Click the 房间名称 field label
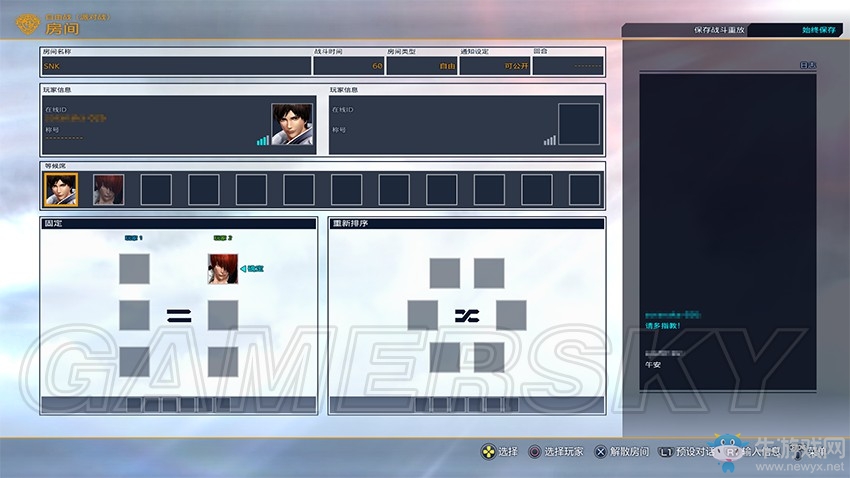Viewport: 850px width, 478px height. (x=57, y=51)
